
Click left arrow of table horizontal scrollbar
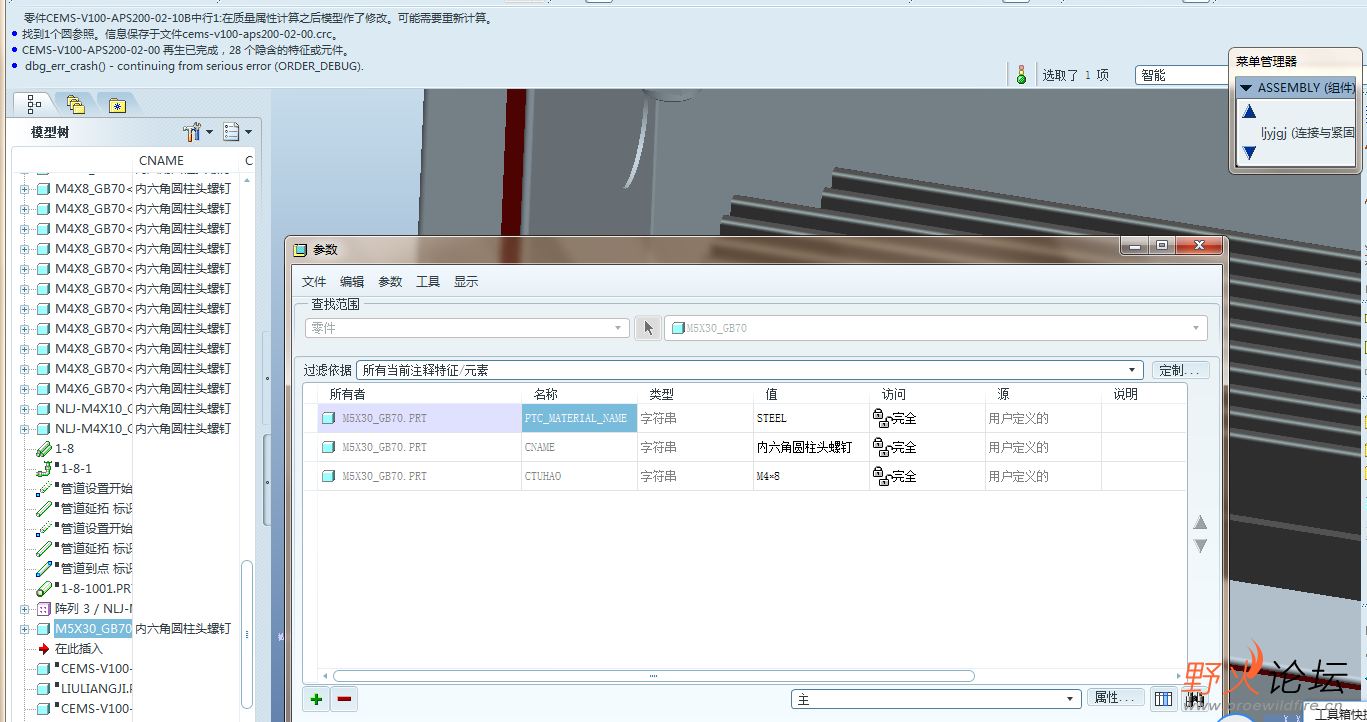tap(325, 676)
